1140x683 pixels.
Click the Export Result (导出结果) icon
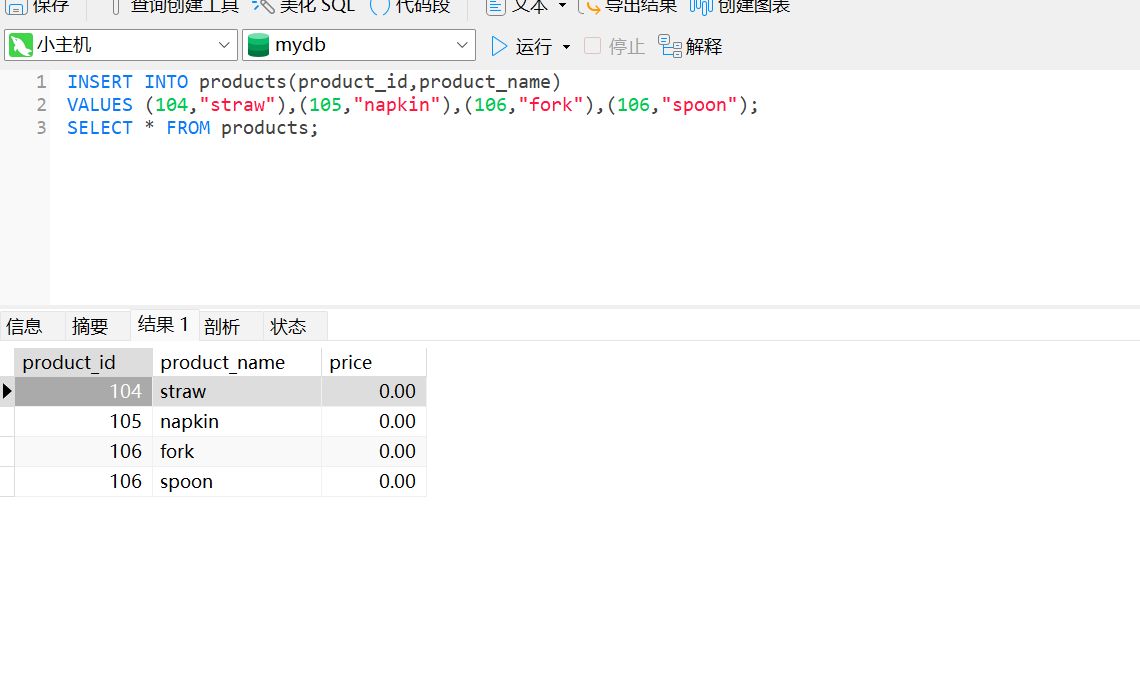pyautogui.click(x=591, y=6)
